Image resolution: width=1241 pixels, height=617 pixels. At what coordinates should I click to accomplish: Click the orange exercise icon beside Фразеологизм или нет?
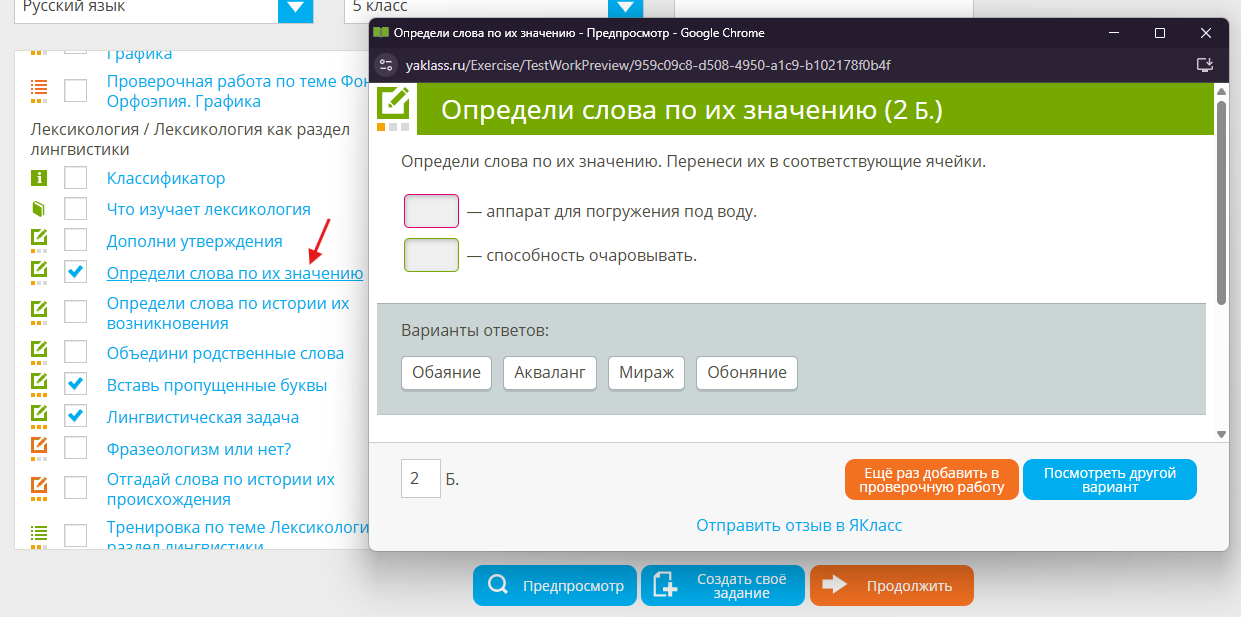(39, 449)
